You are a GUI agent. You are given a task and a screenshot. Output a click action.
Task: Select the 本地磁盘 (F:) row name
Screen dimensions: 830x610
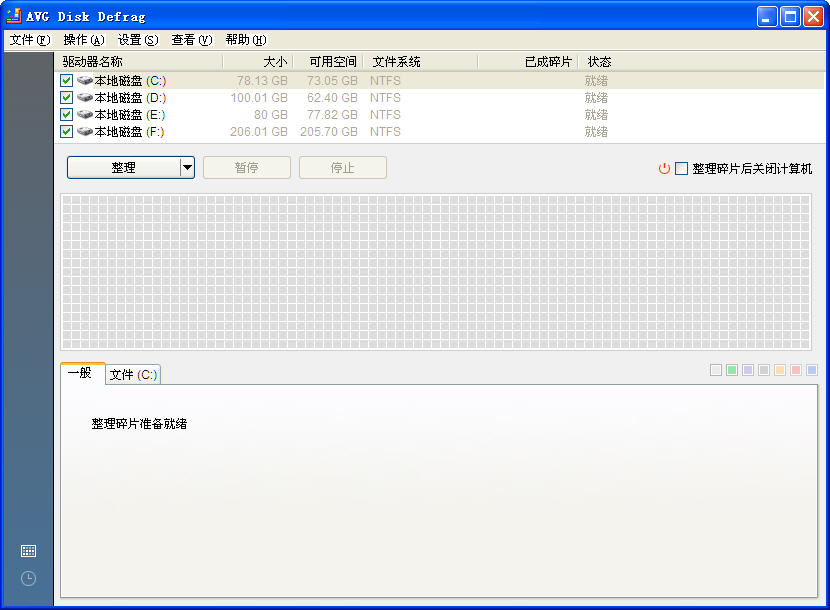(x=129, y=131)
